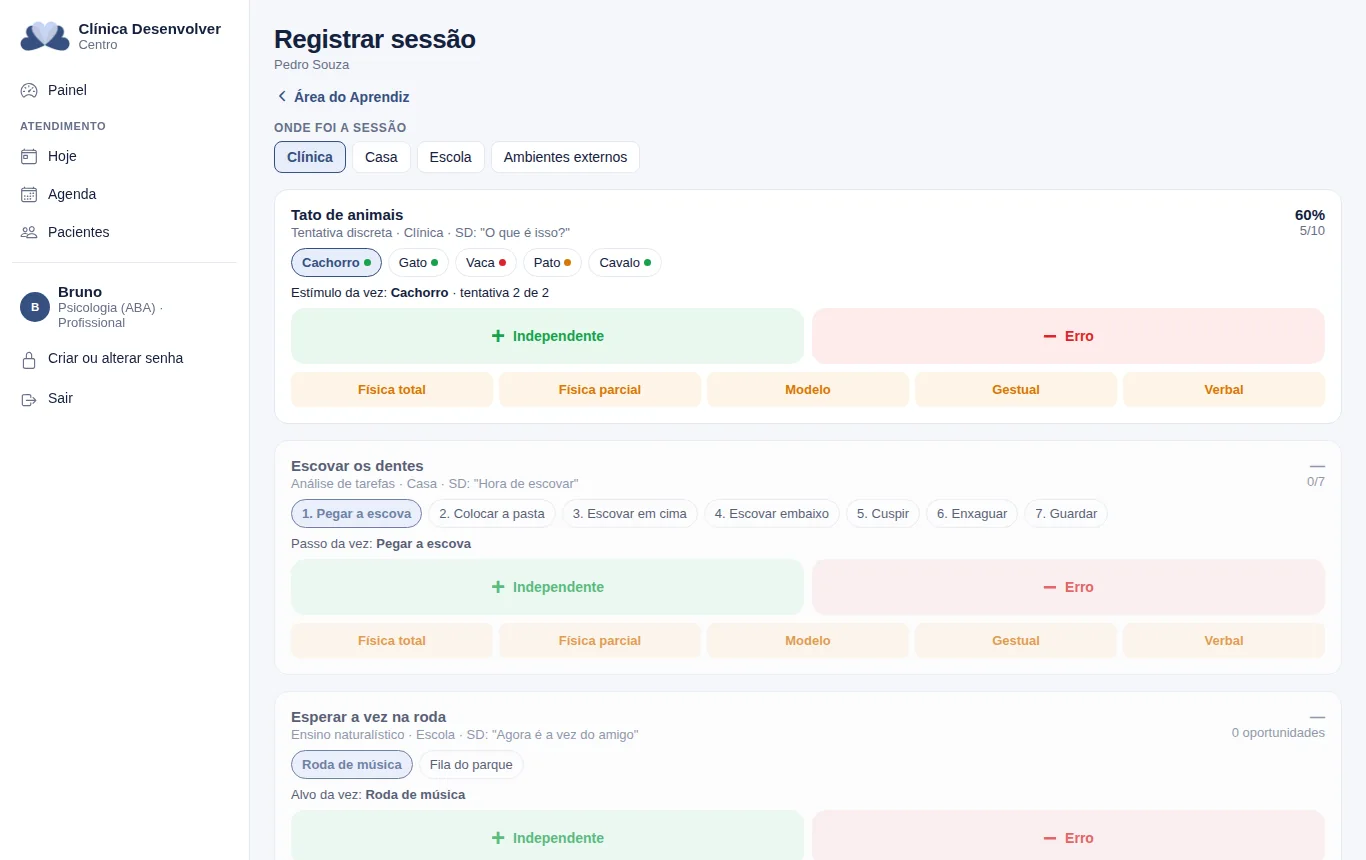Click the Sair logout icon
Viewport: 1366px width, 860px height.
(x=29, y=399)
